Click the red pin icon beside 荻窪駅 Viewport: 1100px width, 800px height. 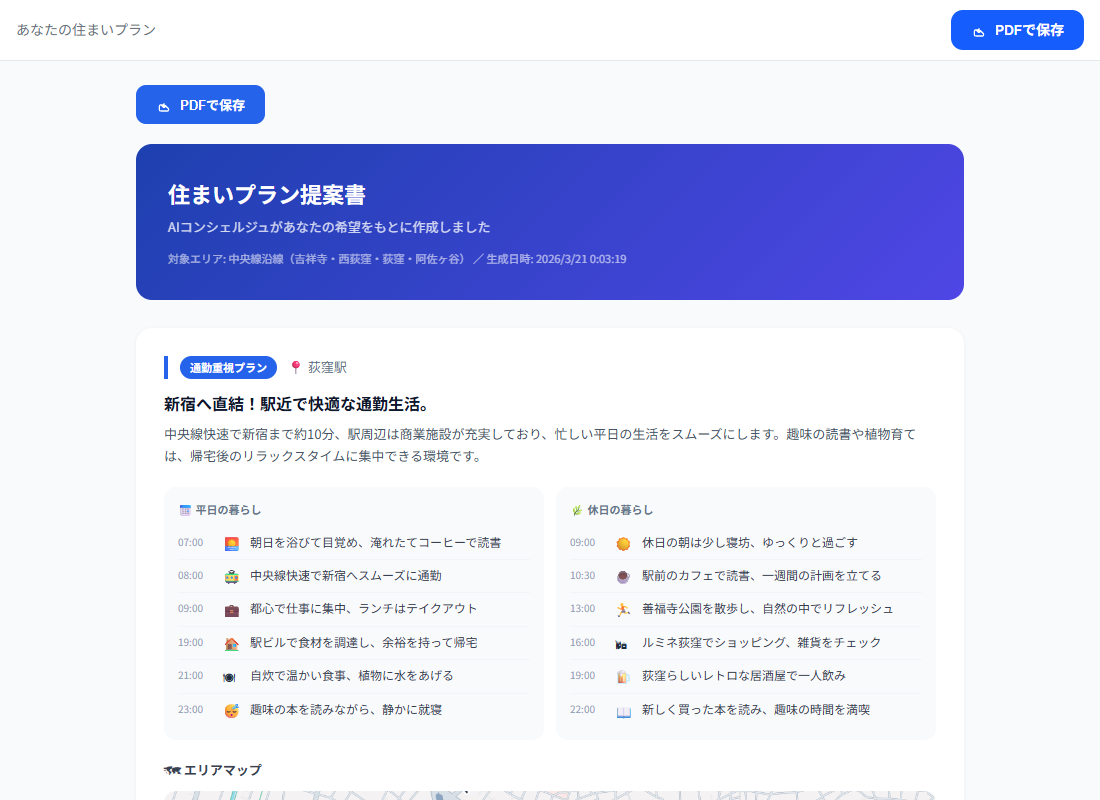[295, 368]
